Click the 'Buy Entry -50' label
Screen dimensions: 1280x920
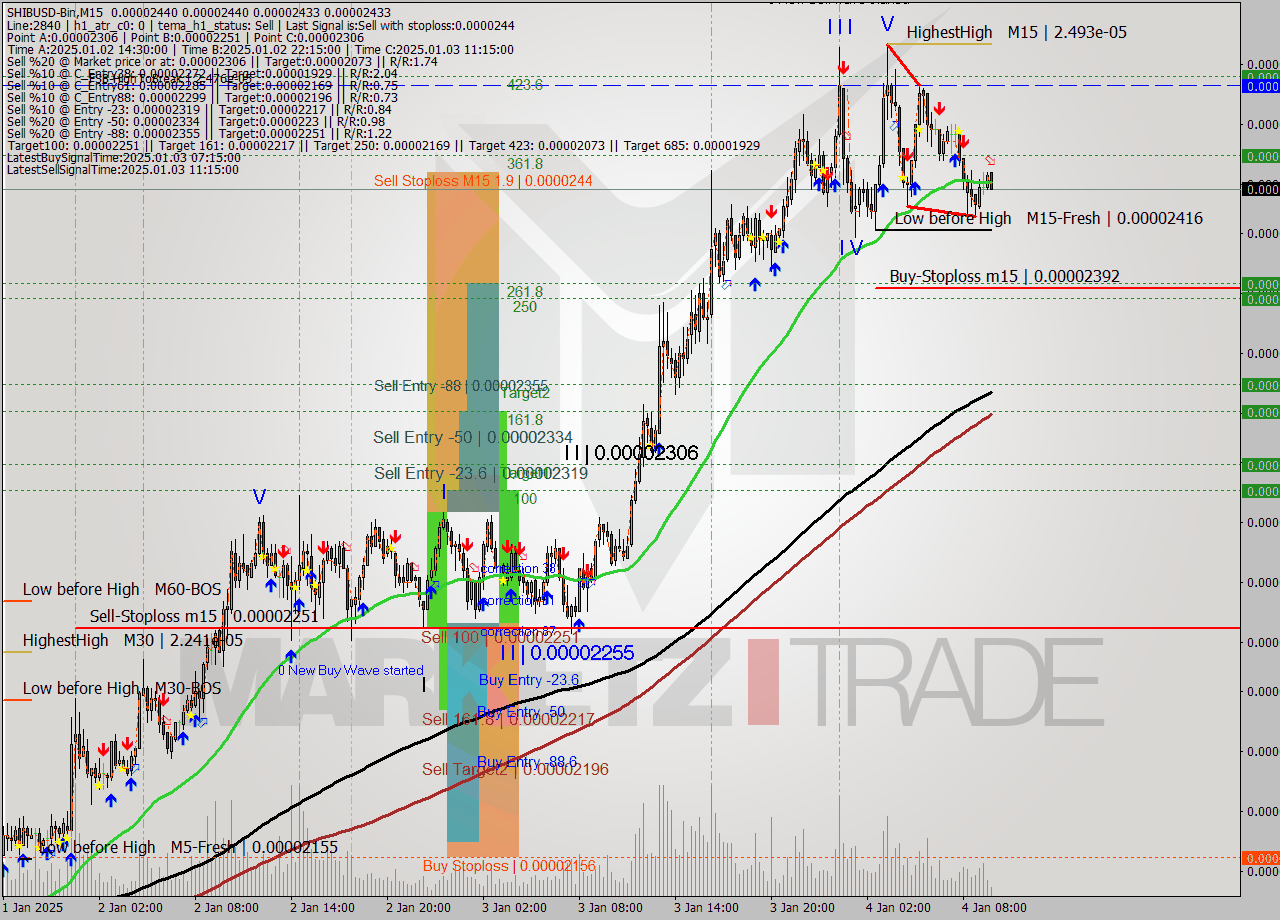(521, 712)
